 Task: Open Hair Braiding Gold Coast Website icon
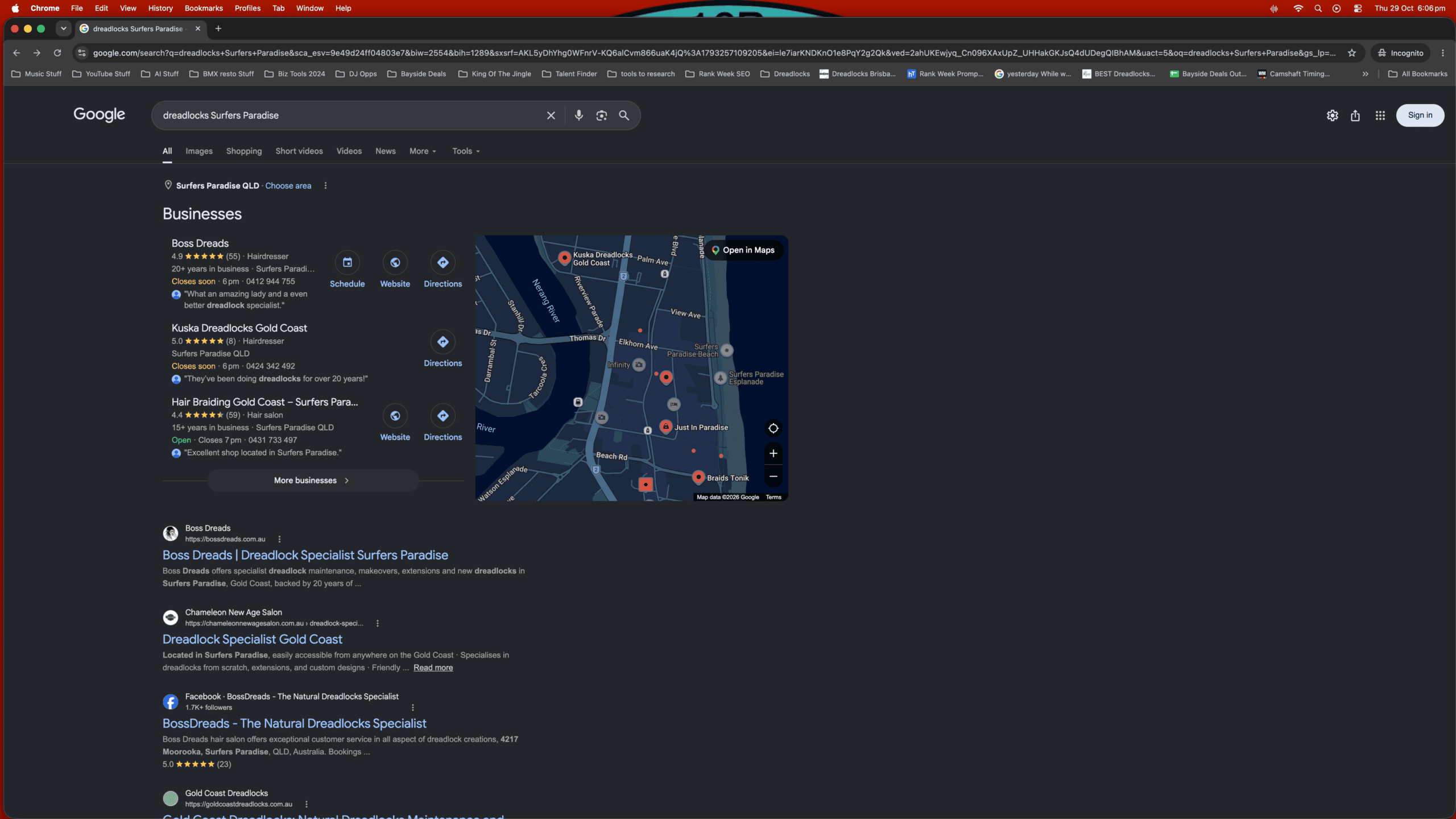[x=395, y=416]
